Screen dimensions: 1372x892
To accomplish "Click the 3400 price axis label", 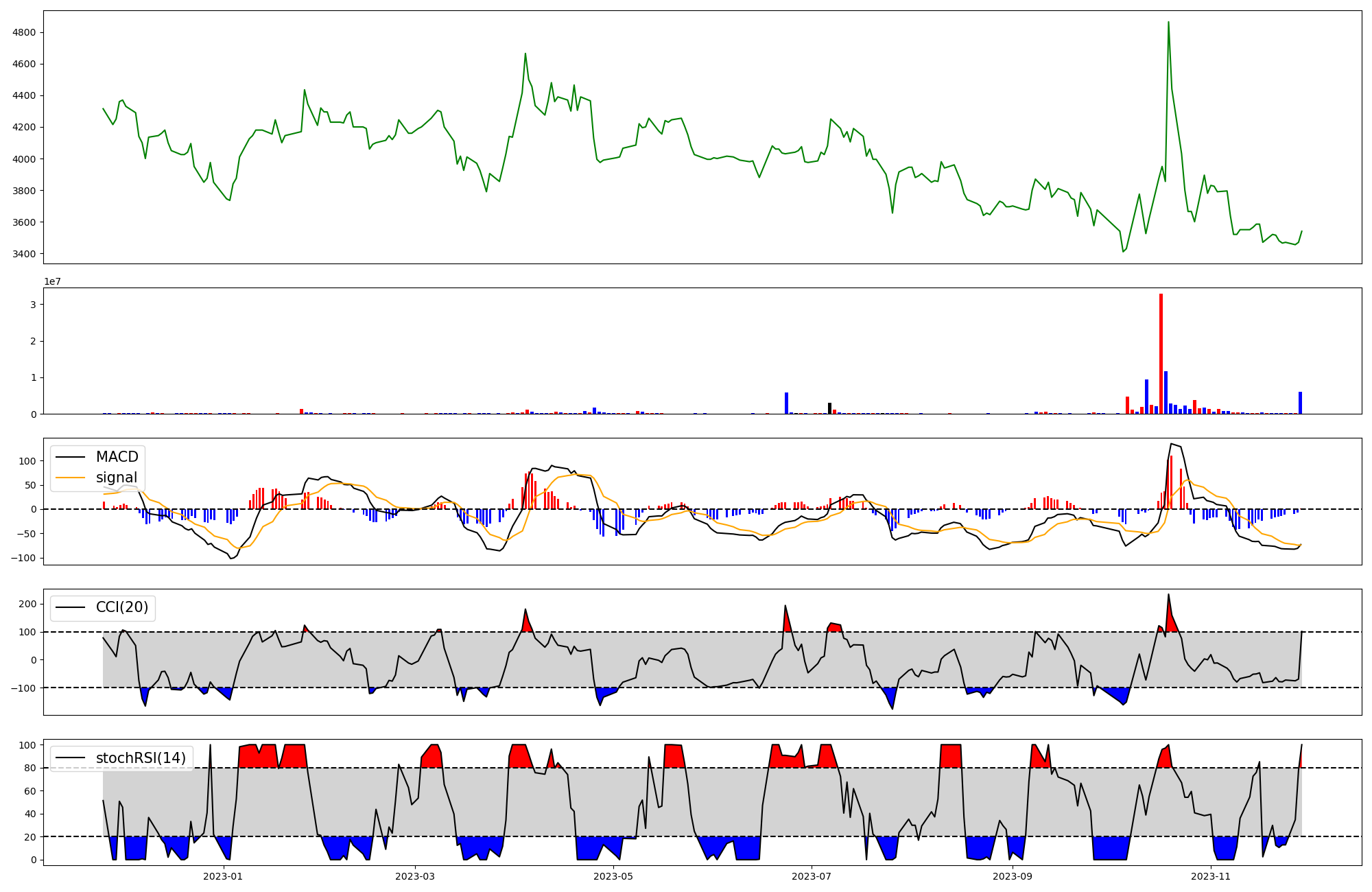I will [24, 254].
